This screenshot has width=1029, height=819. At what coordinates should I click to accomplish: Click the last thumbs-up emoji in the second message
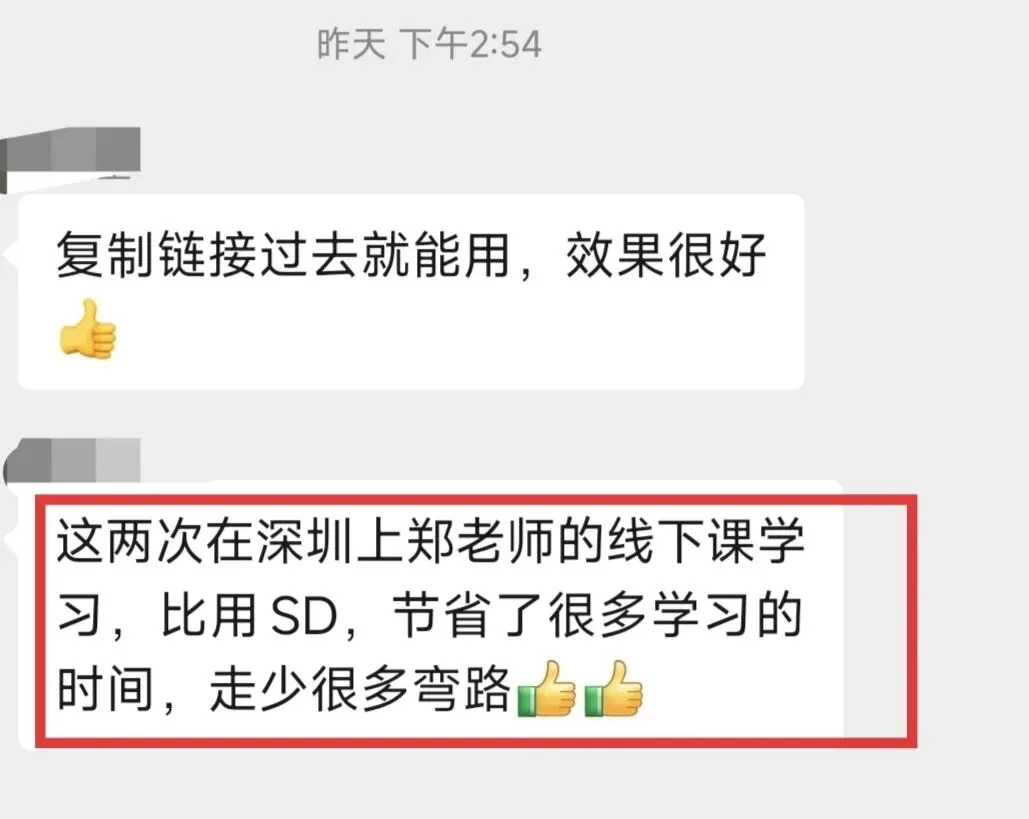tap(613, 688)
